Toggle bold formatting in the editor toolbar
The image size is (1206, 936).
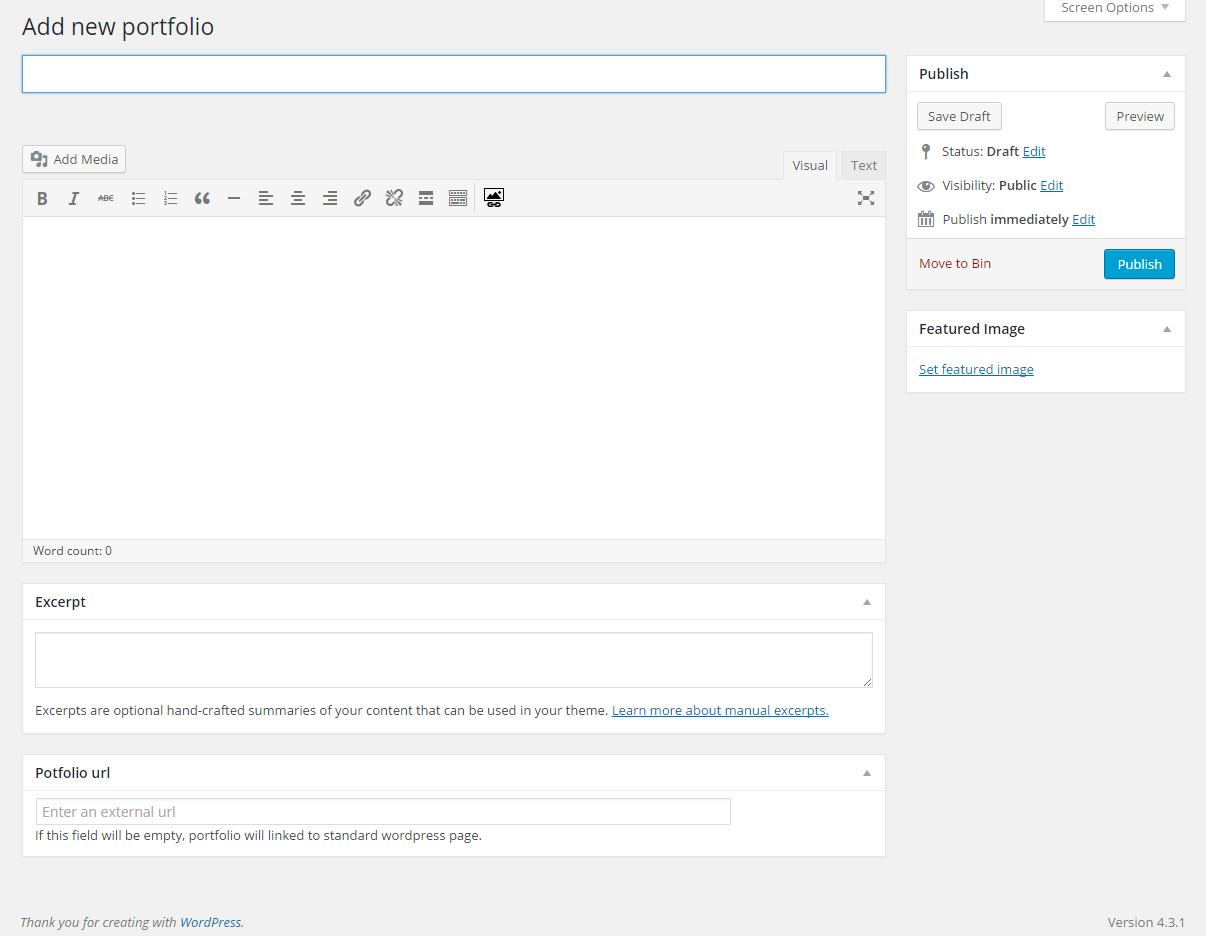click(x=42, y=198)
